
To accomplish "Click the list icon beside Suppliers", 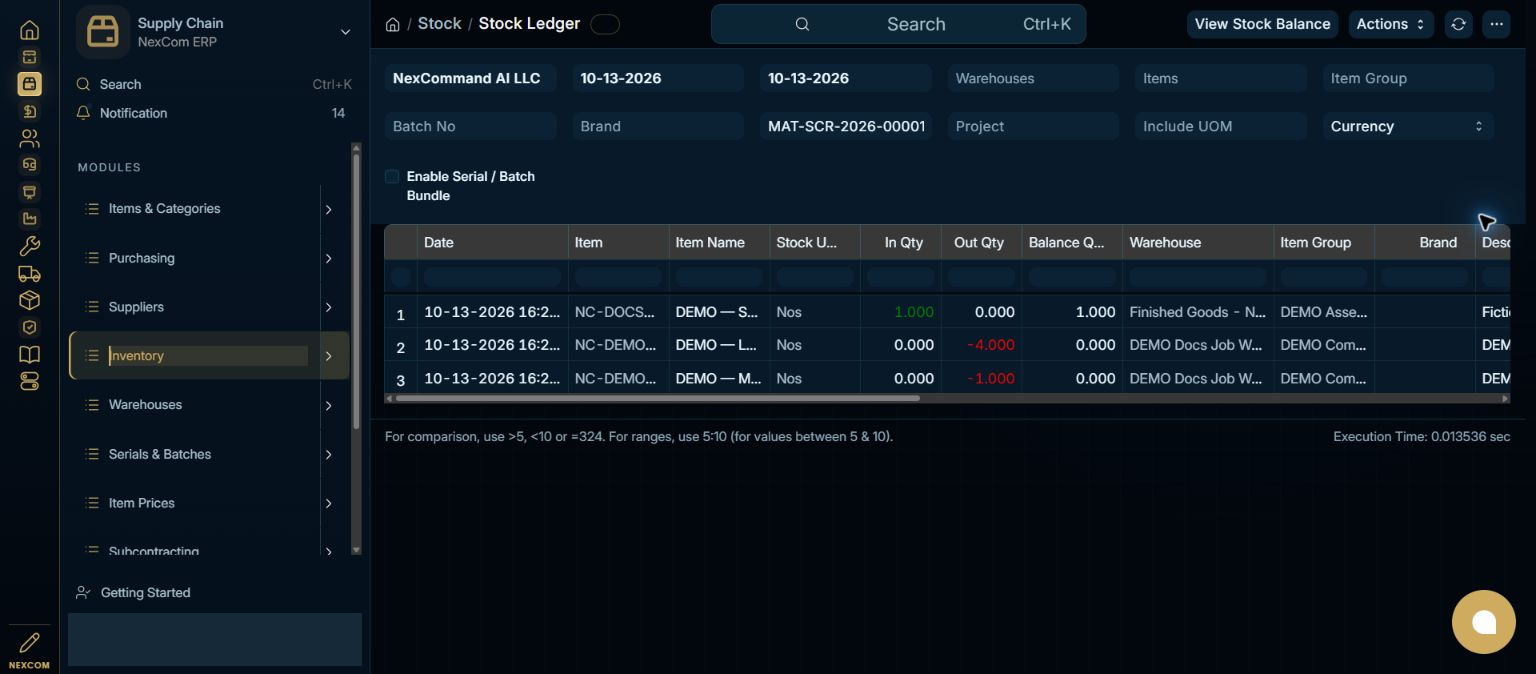I will [x=92, y=307].
